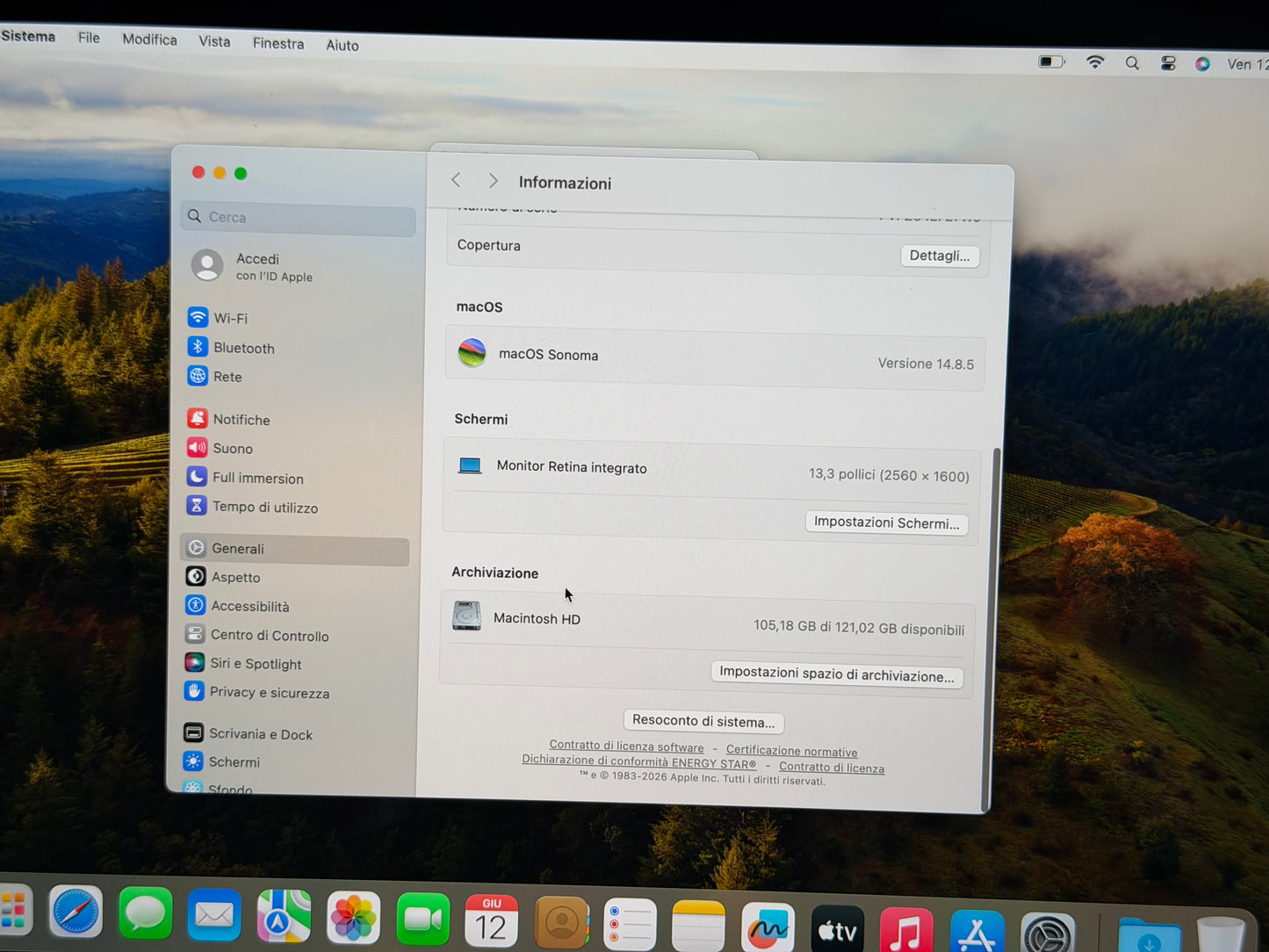
Task: Open Launchpad from the Dock
Action: (13, 910)
